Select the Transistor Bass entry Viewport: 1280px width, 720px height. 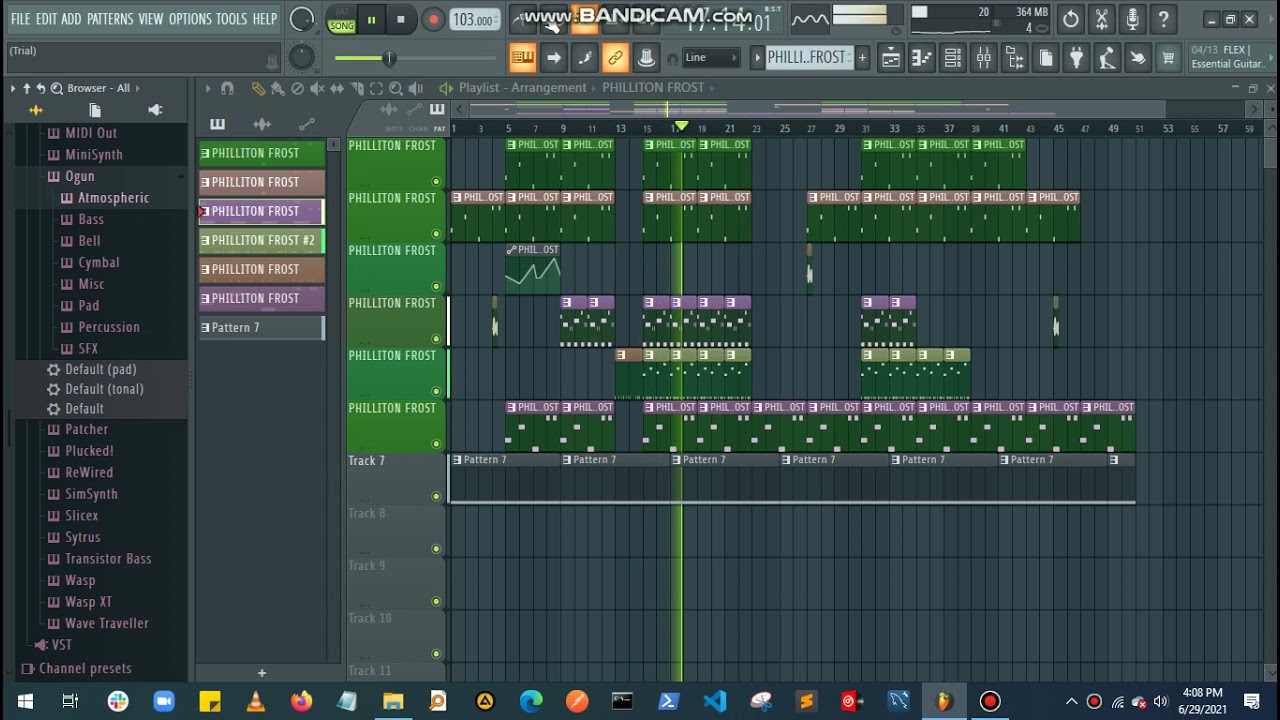click(108, 559)
